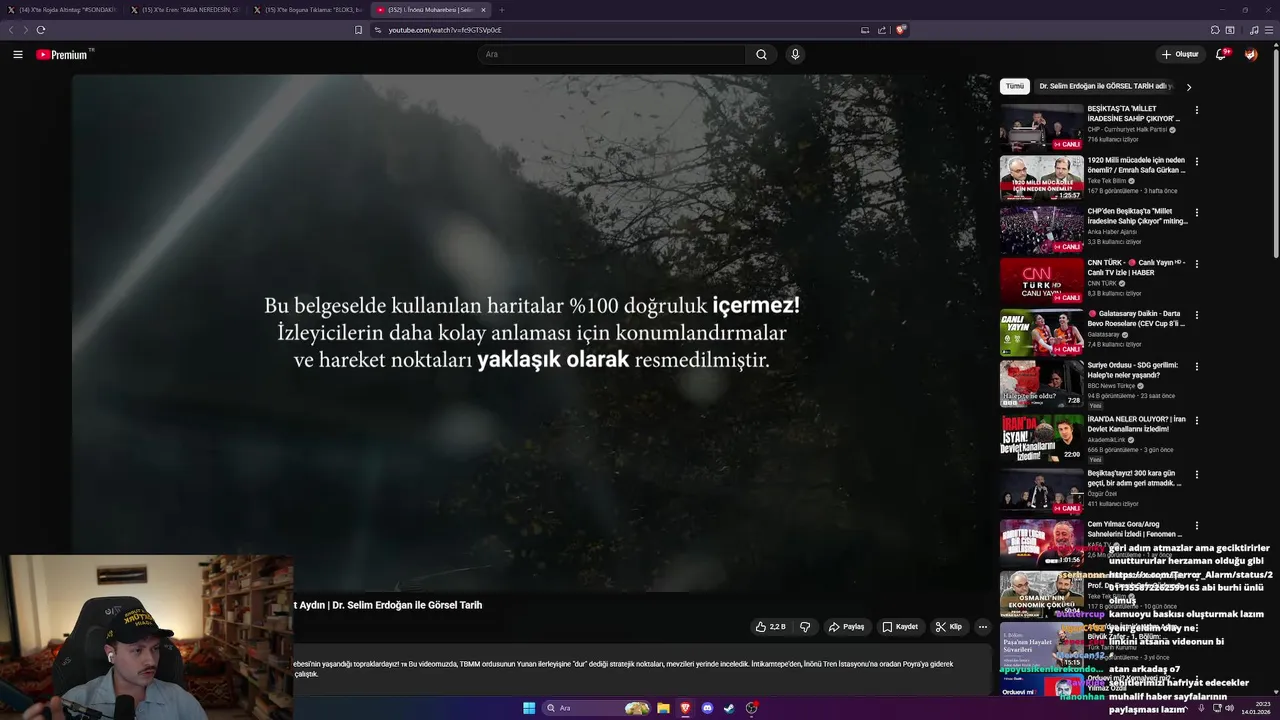
Task: Open Brave sidebar toggle in toolbar
Action: [x=1231, y=30]
